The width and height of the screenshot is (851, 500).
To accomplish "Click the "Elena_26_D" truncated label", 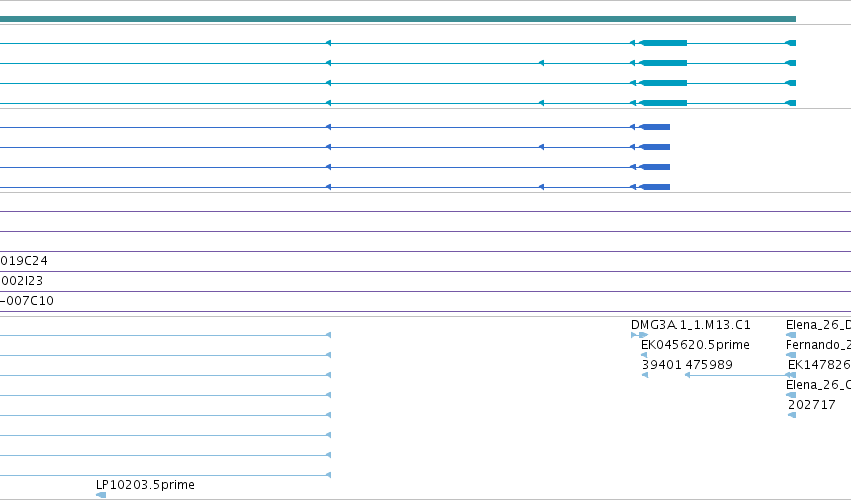I will point(818,325).
